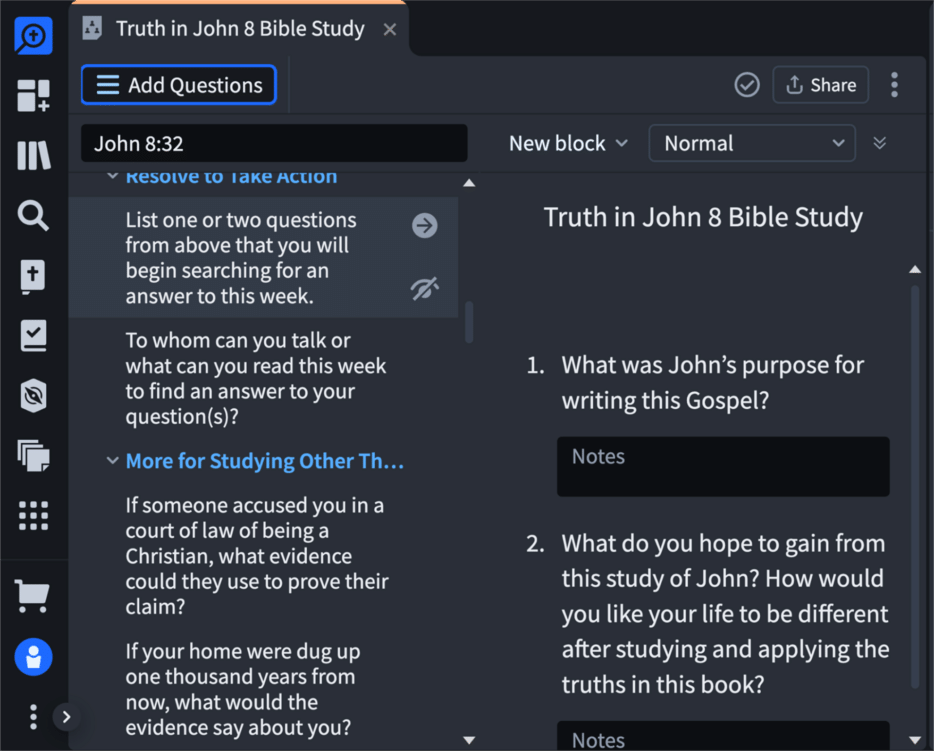Click the Add Questions button
Viewport: 934px width, 751px height.
[178, 85]
